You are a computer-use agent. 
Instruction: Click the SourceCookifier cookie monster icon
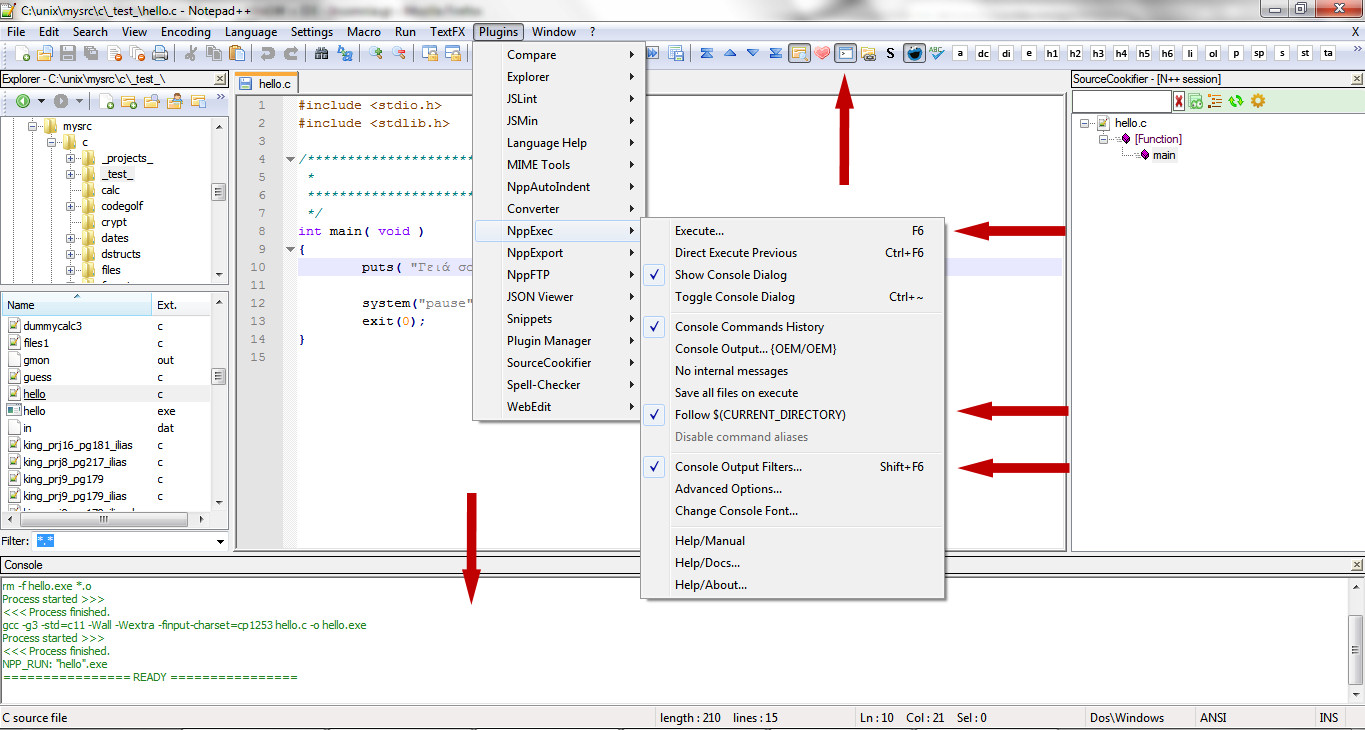(x=914, y=53)
